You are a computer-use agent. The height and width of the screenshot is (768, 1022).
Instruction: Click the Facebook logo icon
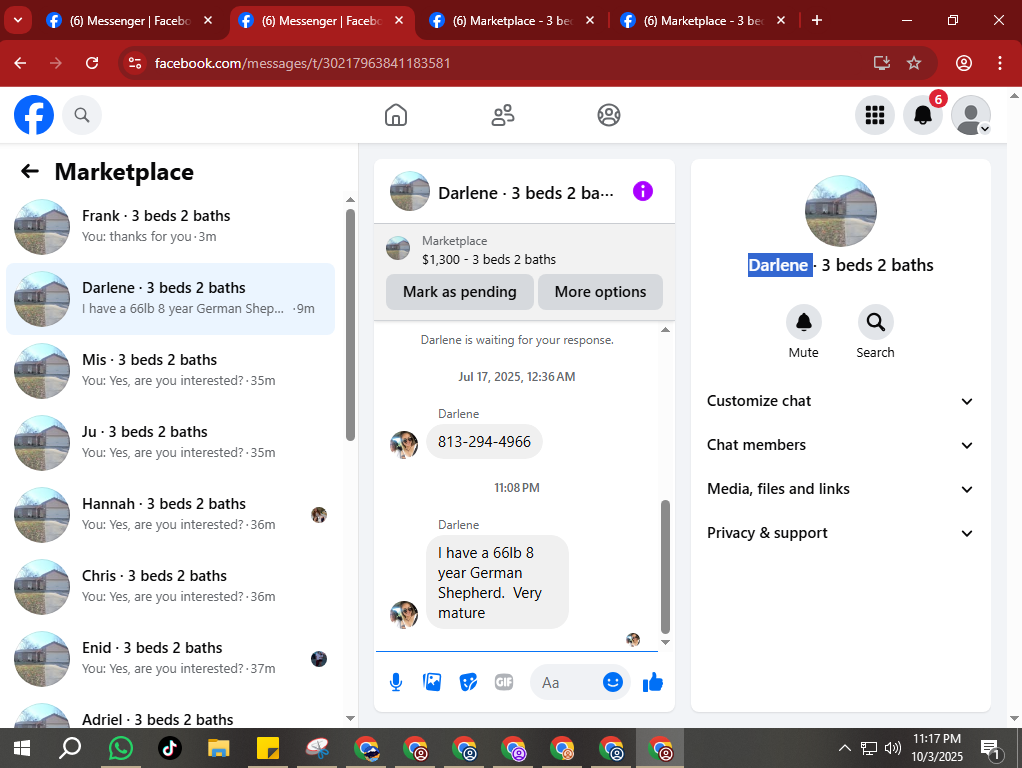point(34,115)
